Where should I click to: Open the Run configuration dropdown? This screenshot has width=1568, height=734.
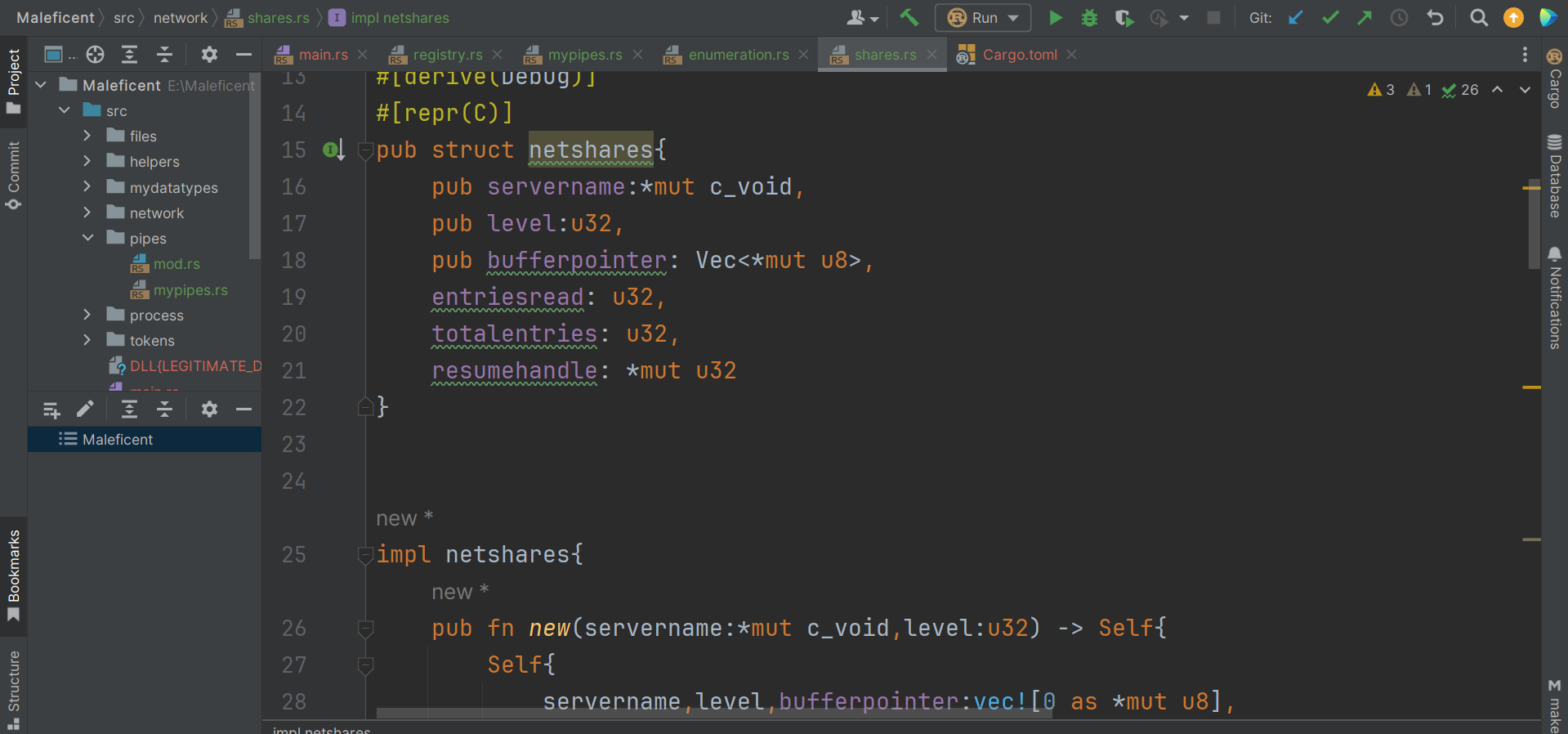tap(983, 17)
